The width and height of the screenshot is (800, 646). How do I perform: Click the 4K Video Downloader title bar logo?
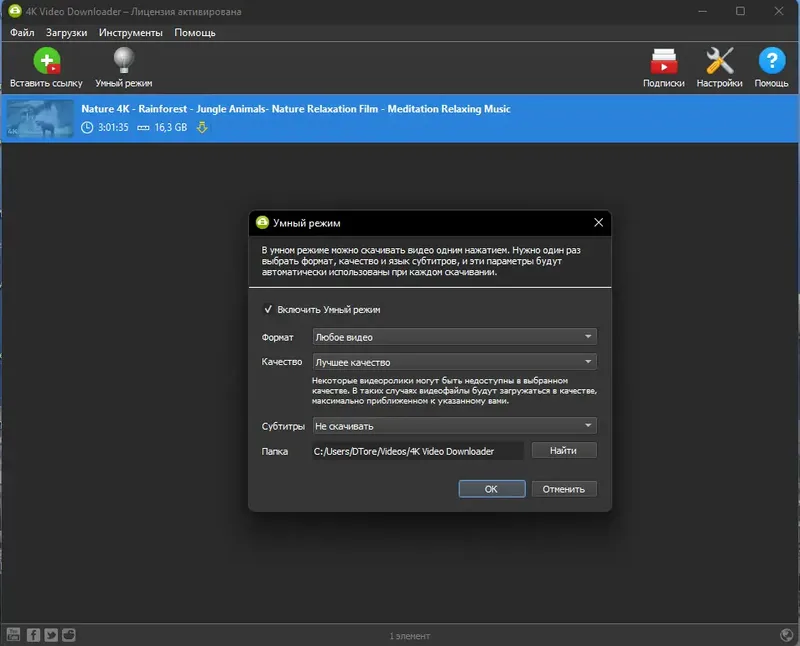point(15,11)
